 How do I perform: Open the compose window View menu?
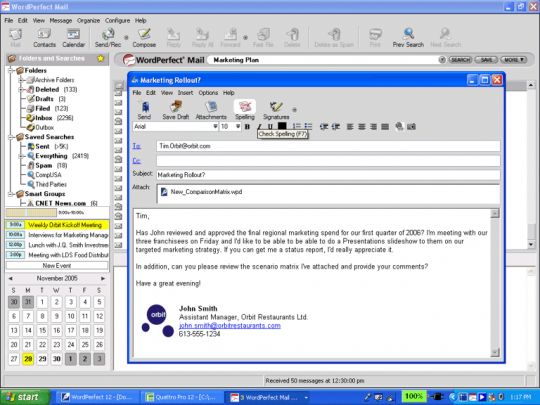point(167,93)
